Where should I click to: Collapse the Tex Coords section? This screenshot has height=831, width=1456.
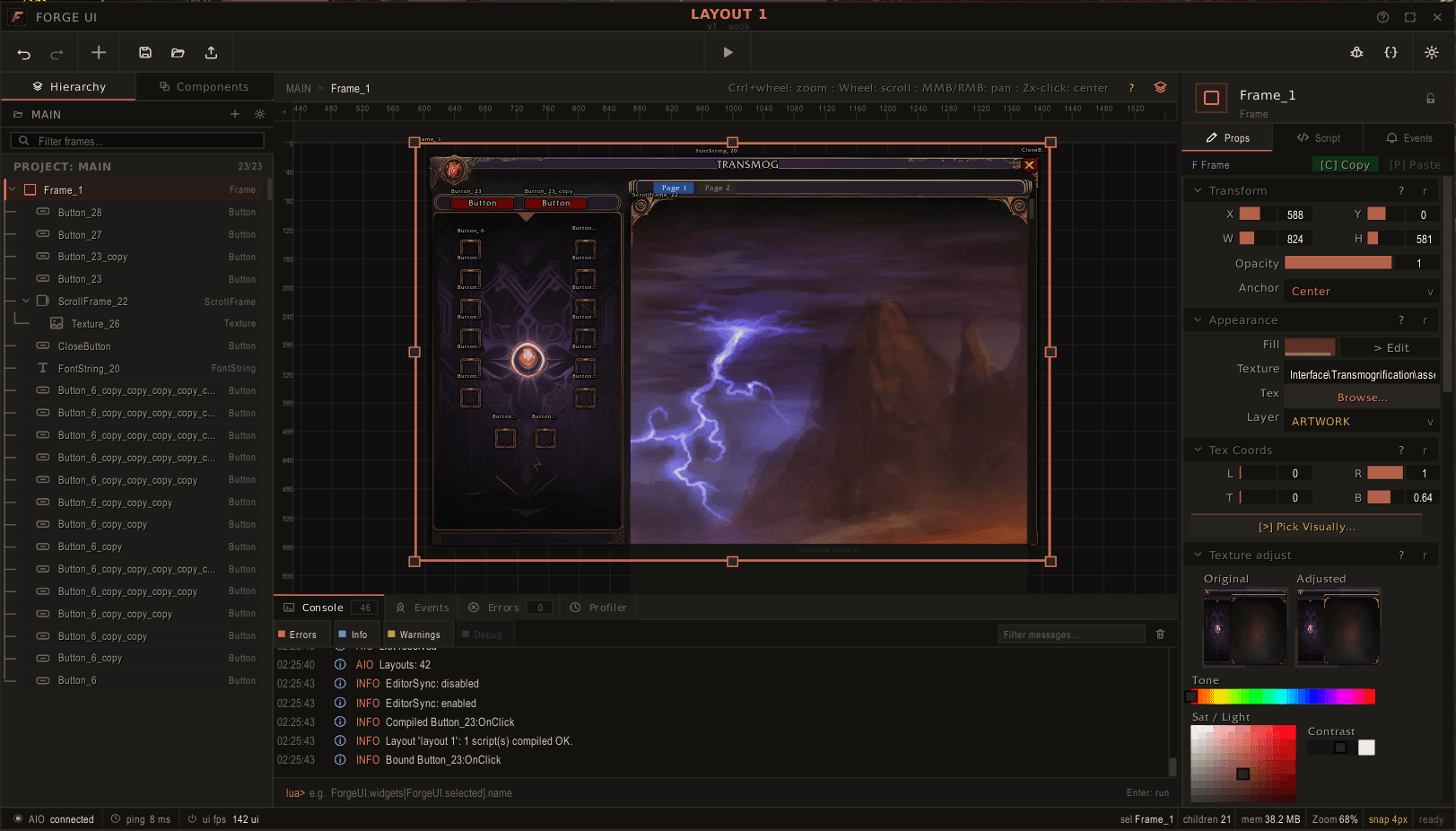[x=1198, y=450]
